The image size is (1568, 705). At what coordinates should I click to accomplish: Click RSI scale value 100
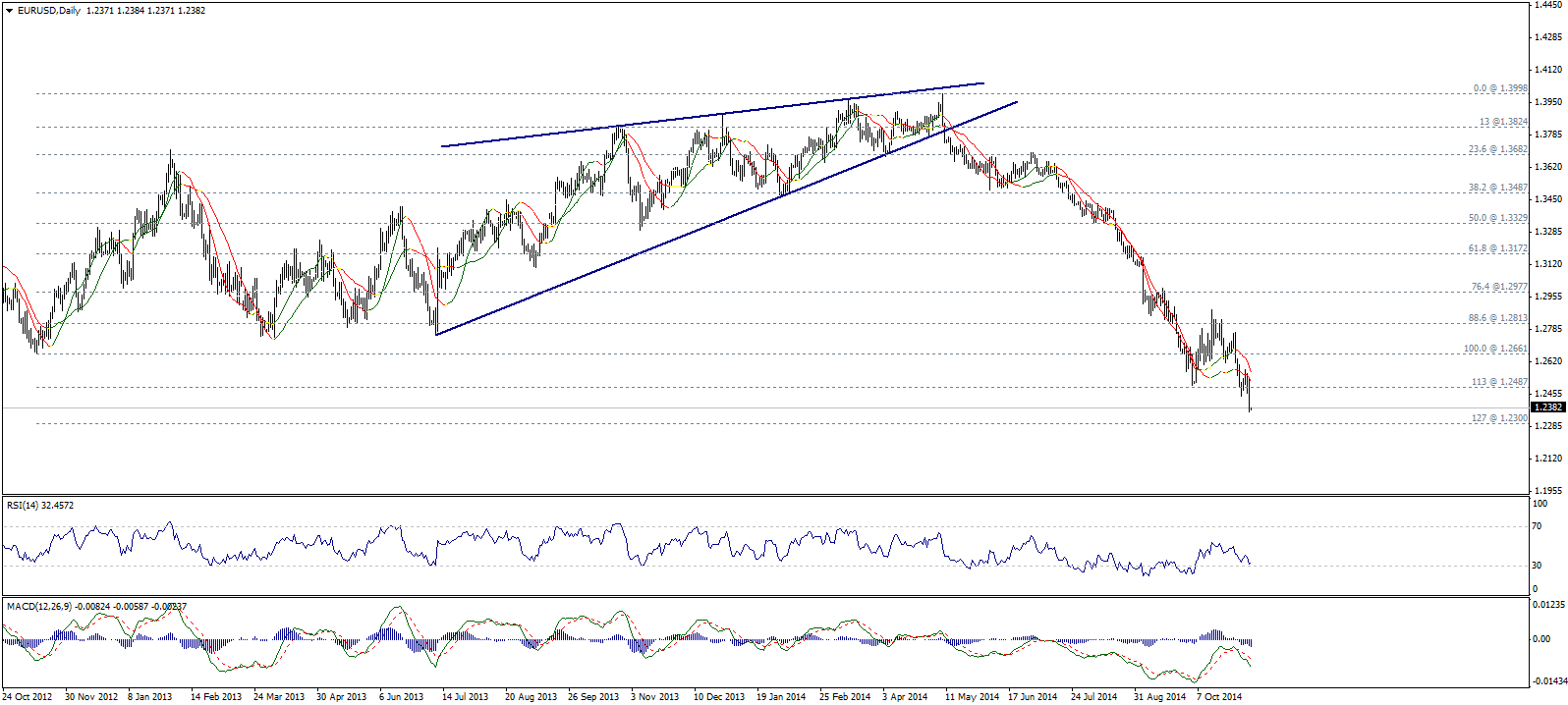(1541, 504)
